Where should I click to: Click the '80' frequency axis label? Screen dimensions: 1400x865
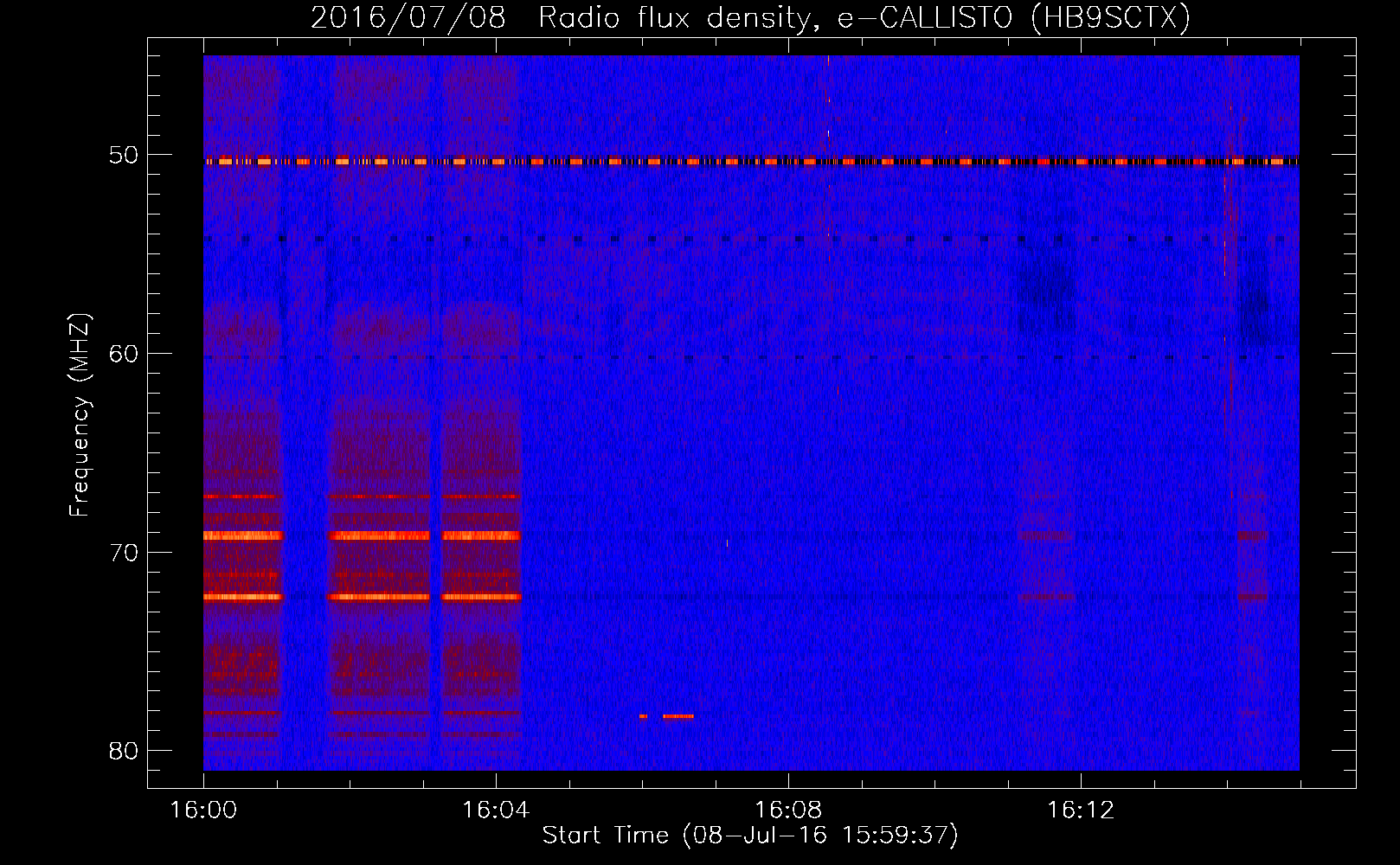click(x=124, y=750)
